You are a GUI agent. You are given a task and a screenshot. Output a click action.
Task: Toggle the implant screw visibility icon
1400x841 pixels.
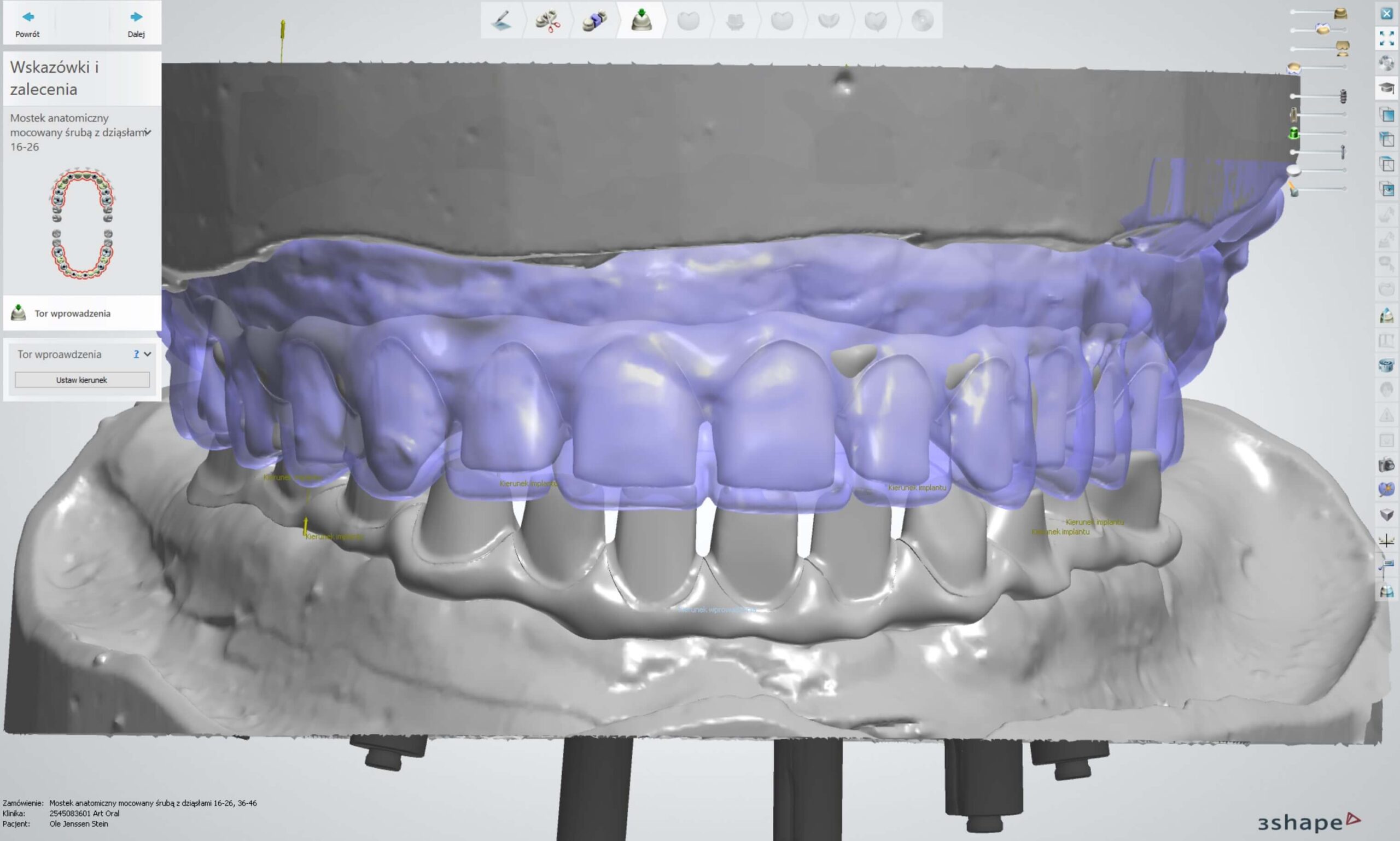[1342, 96]
